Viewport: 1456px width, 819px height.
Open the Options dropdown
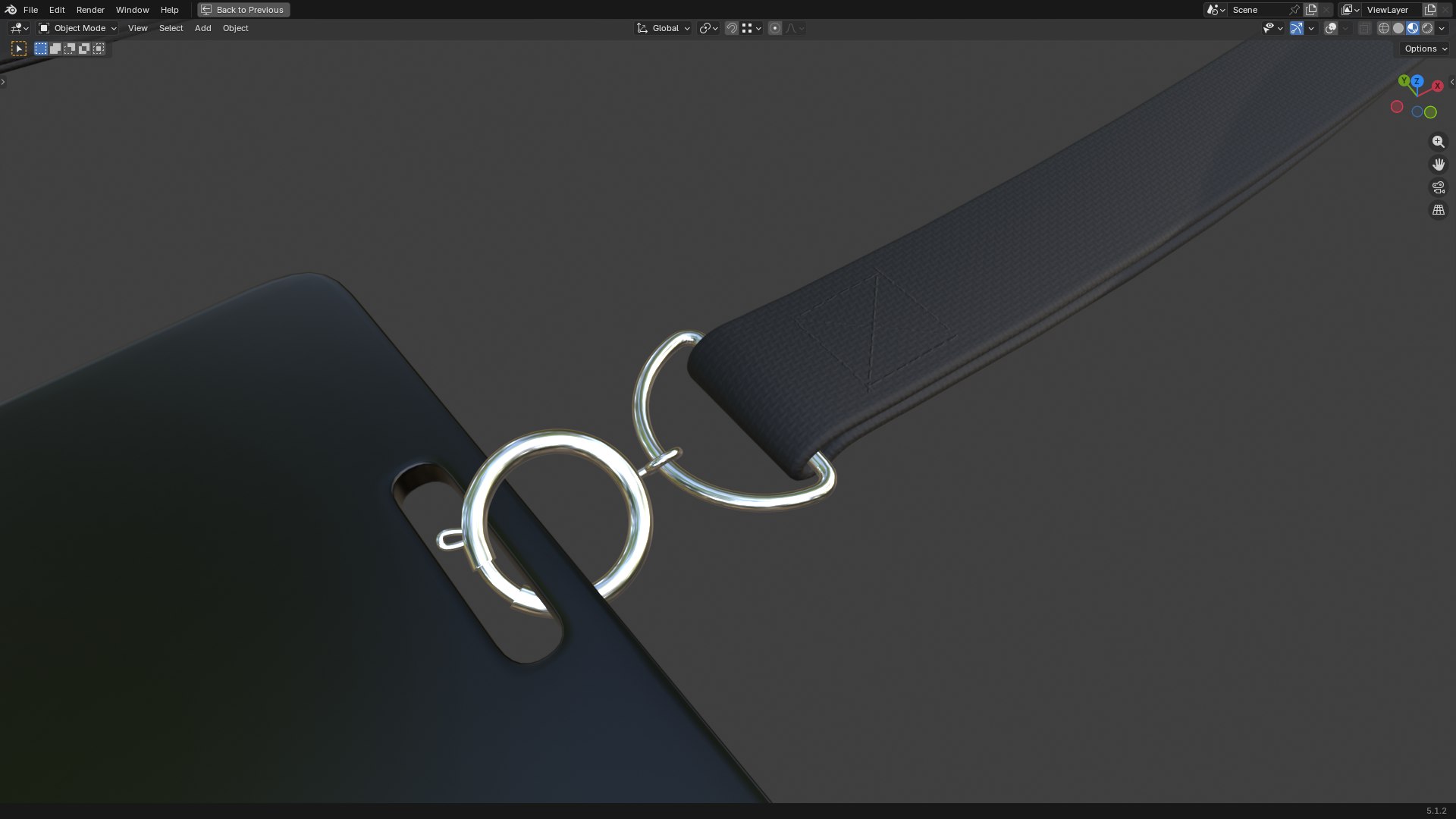coord(1426,49)
